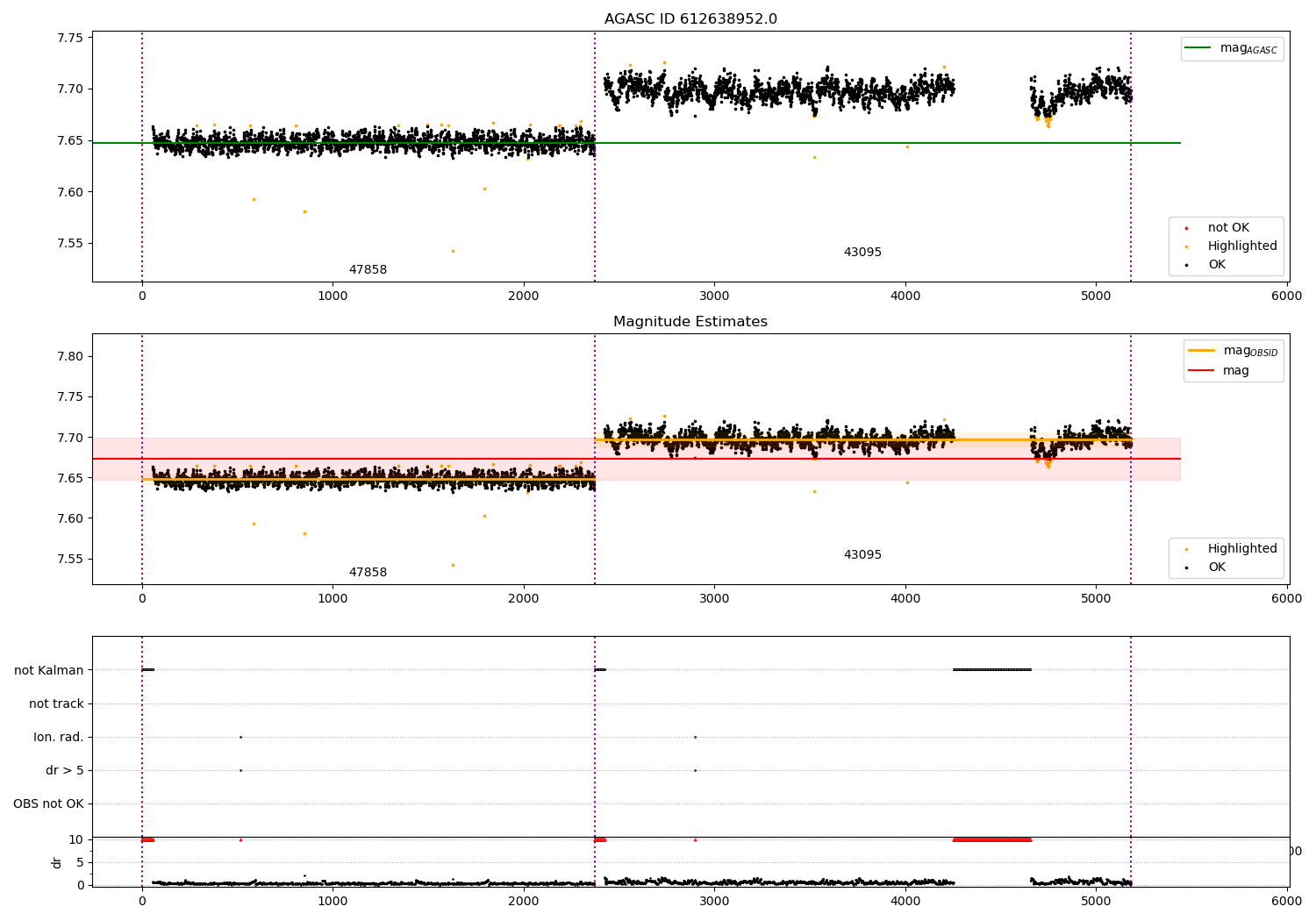Click the 'AGASC ID 612638952.0' plot title
This screenshot has width=1316, height=921.
pos(690,19)
